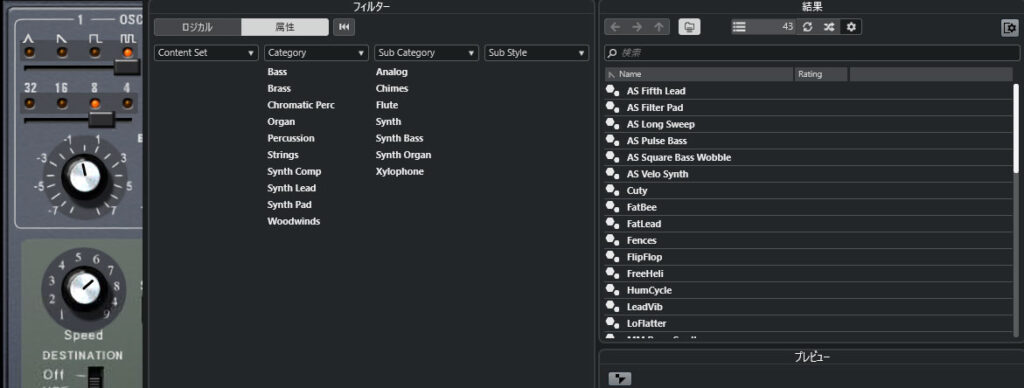Open results gear settings
Screen dimensions: 1024x388
click(850, 27)
